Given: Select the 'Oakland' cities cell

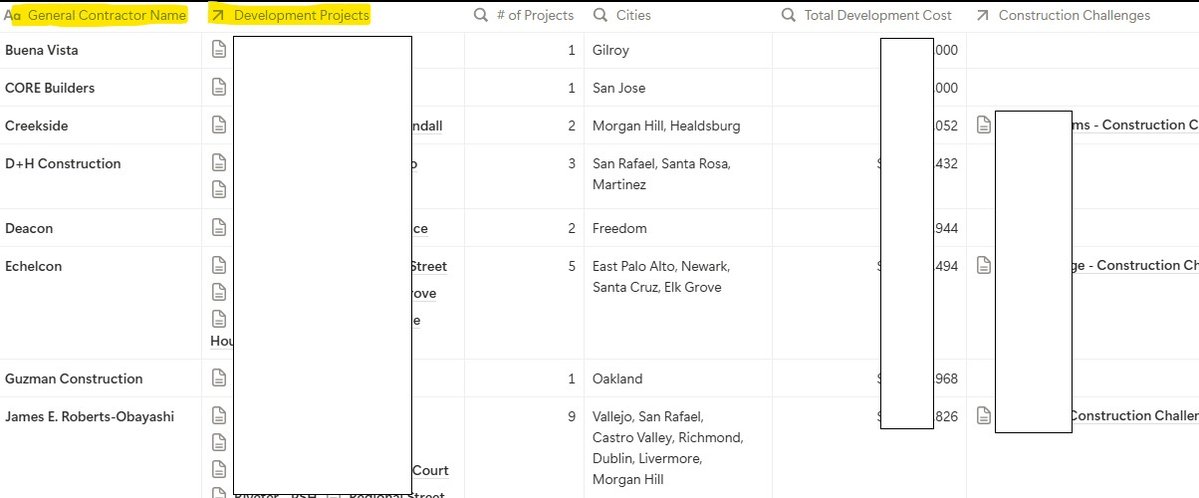Looking at the screenshot, I should [678, 379].
